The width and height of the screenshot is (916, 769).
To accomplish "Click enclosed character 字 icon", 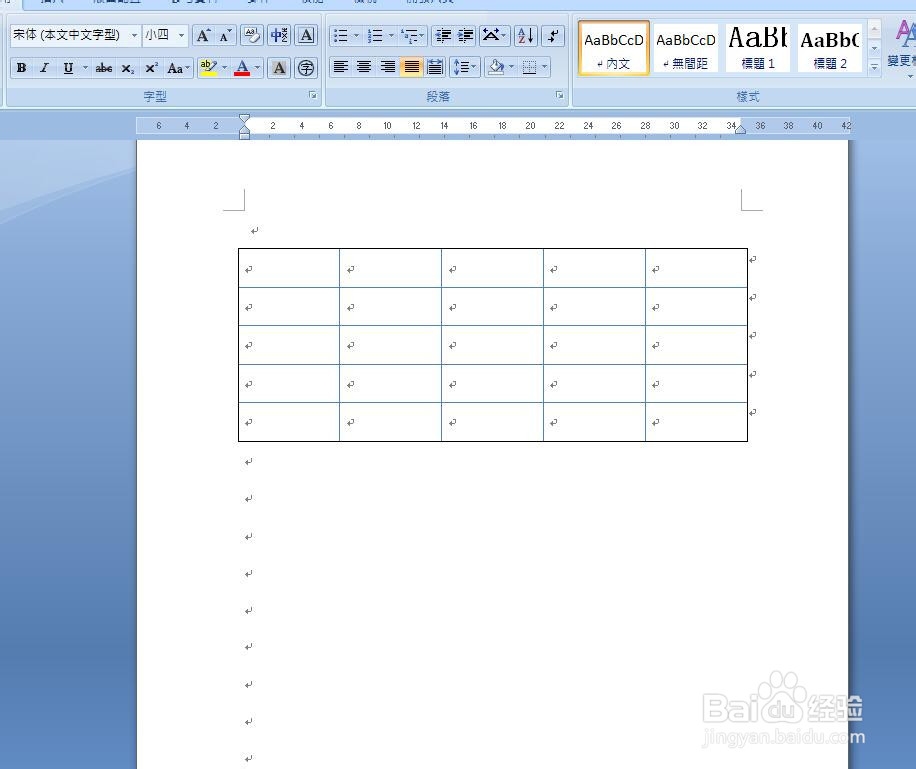I will 306,68.
